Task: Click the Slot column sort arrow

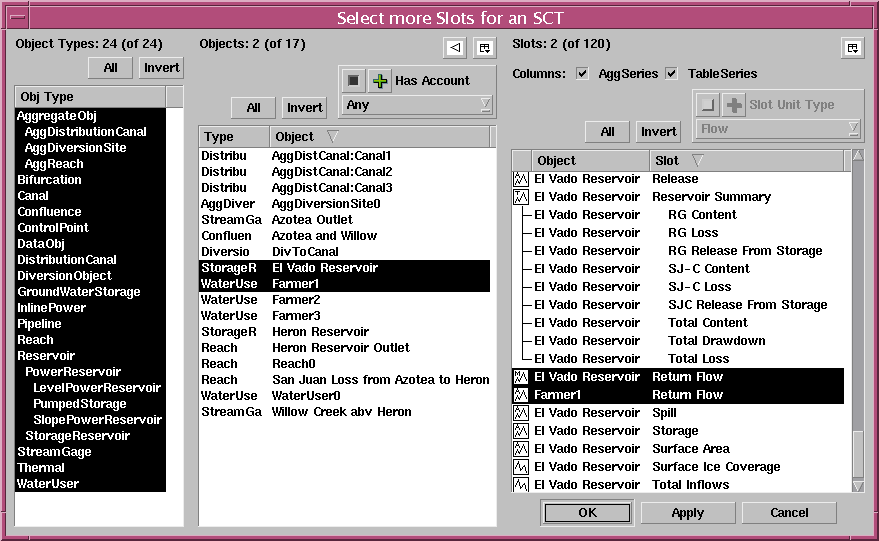Action: pos(697,161)
